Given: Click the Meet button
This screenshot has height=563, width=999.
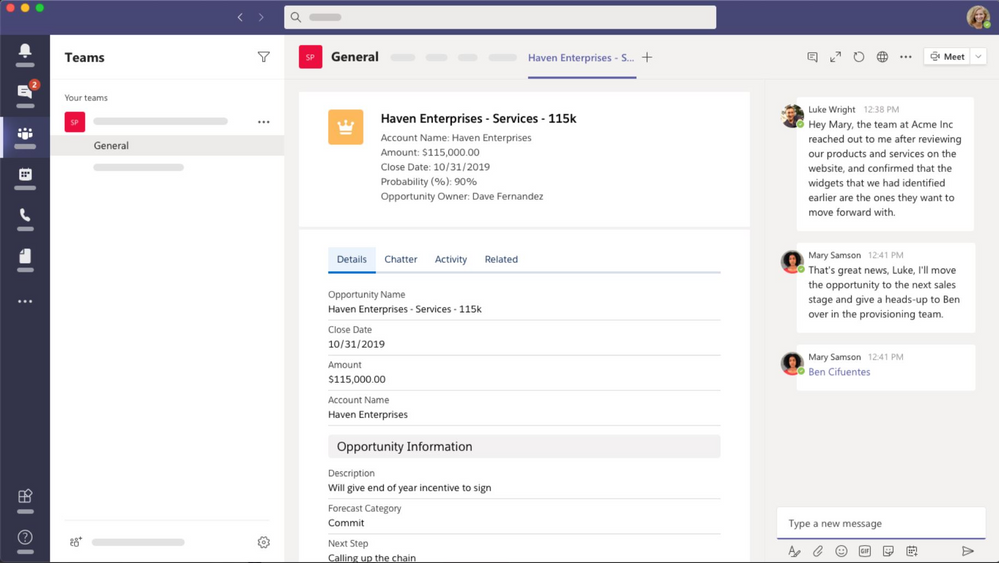Looking at the screenshot, I should 947,57.
